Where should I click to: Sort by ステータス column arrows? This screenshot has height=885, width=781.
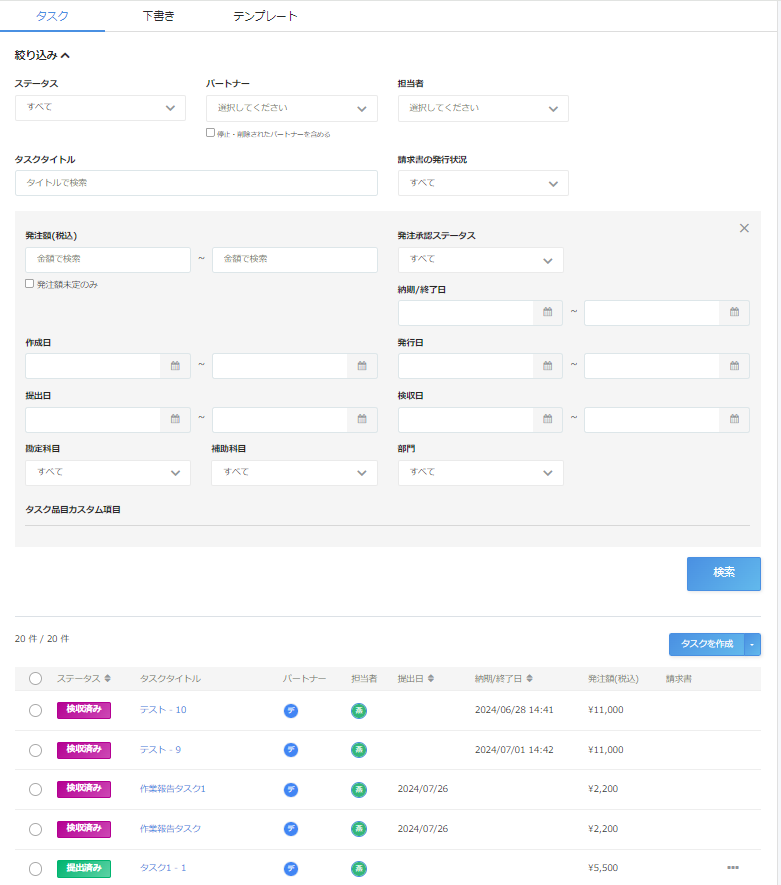tap(107, 678)
